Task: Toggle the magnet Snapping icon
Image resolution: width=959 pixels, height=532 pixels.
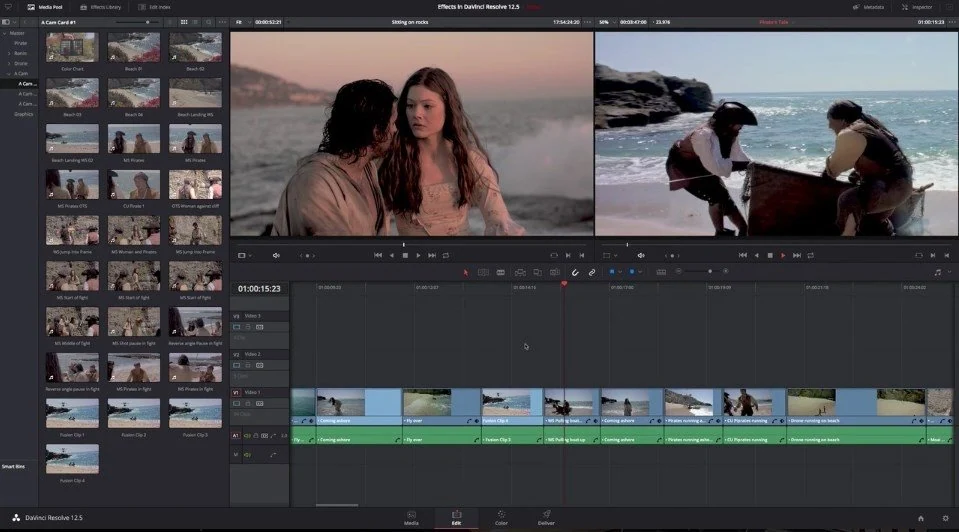Action: [x=575, y=272]
